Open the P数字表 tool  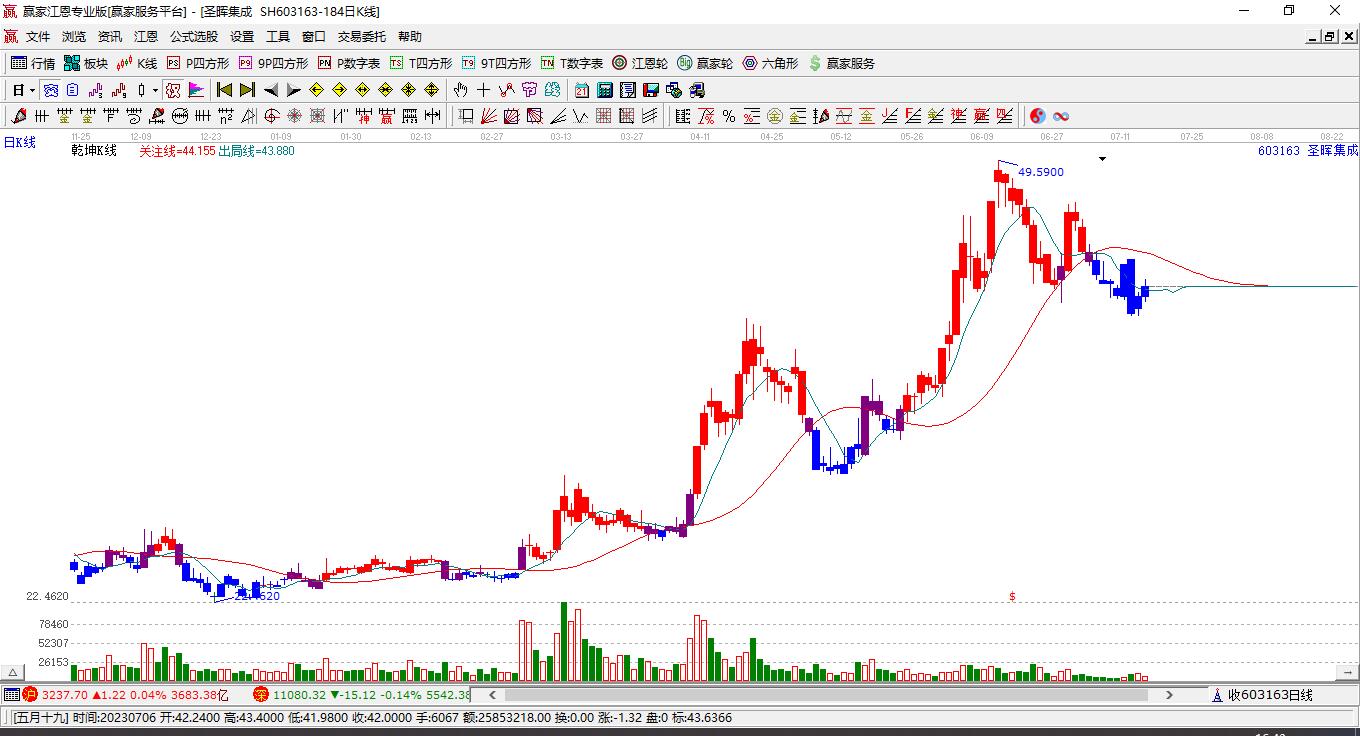[x=349, y=63]
